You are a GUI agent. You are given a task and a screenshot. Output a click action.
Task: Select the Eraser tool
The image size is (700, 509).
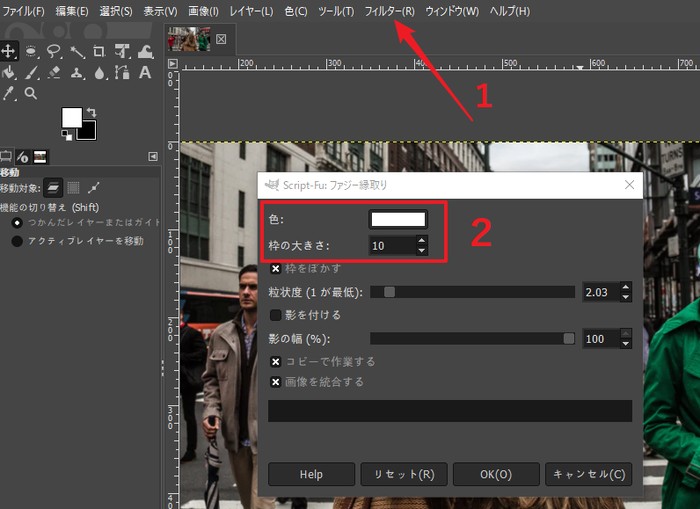[x=54, y=72]
